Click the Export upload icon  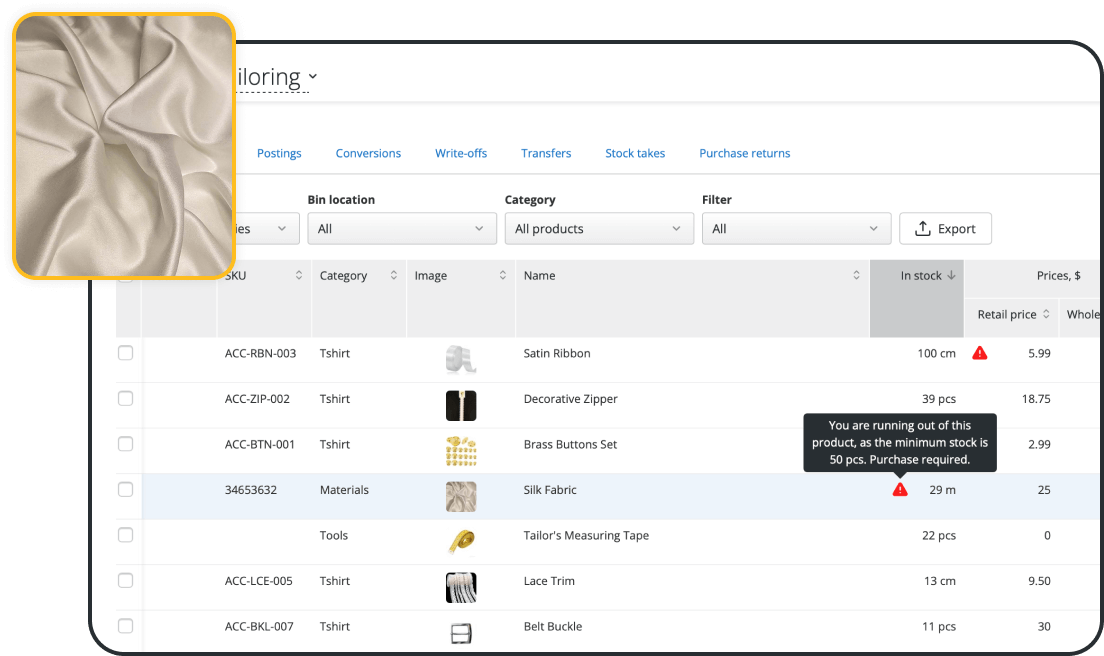click(922, 228)
